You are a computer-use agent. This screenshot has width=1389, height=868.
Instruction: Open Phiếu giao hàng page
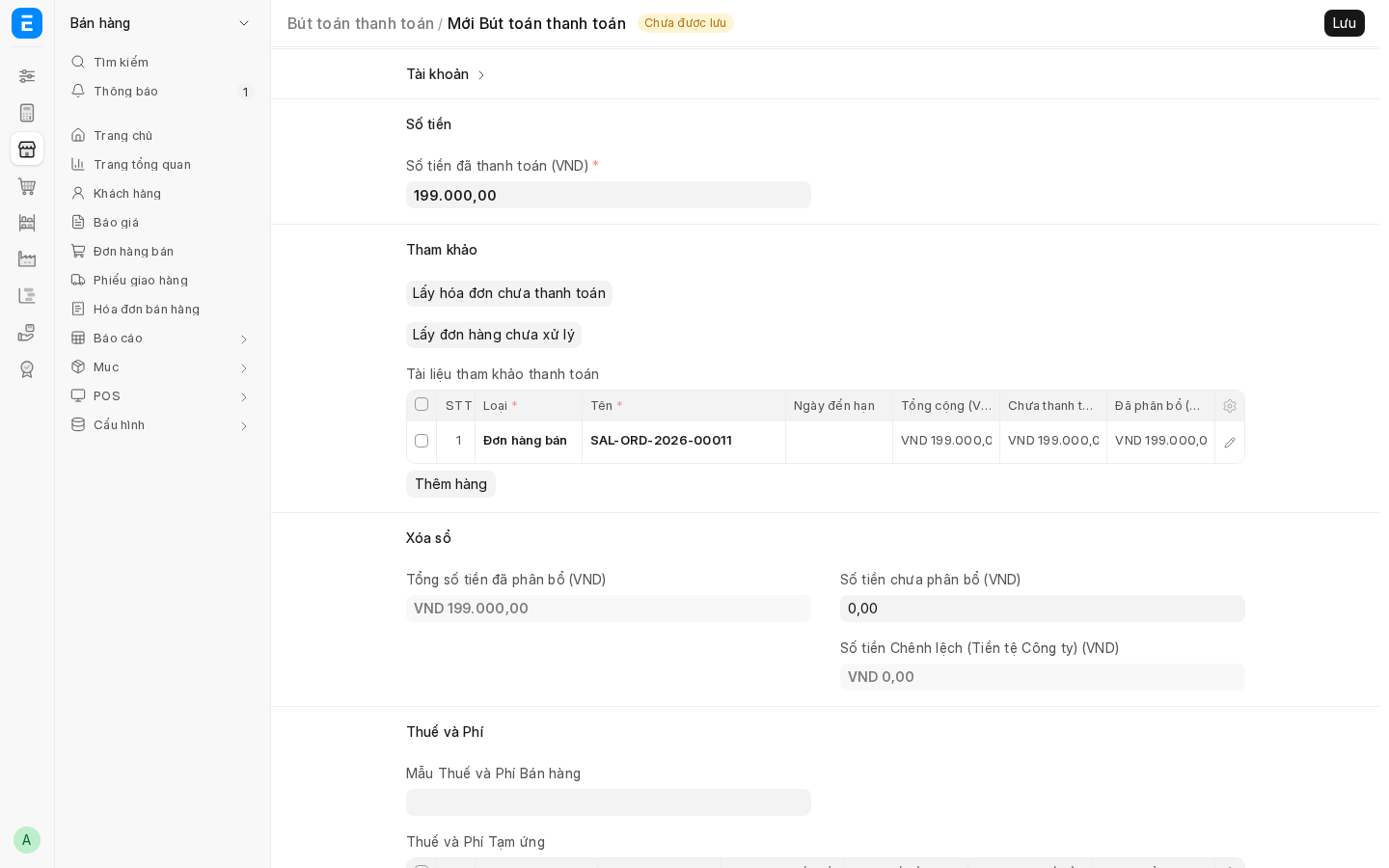tap(162, 280)
